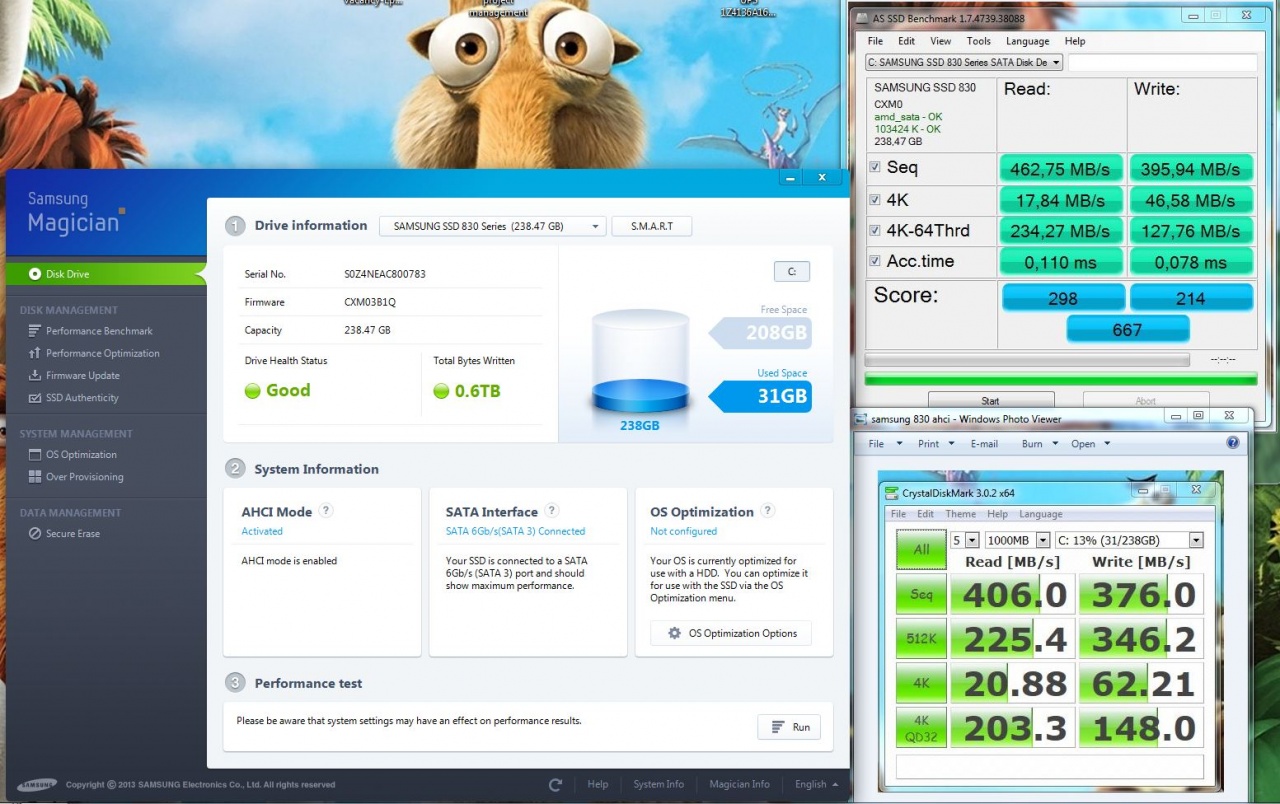Image resolution: width=1280 pixels, height=804 pixels.
Task: Click Magician Info link in Magician footer
Action: (739, 784)
